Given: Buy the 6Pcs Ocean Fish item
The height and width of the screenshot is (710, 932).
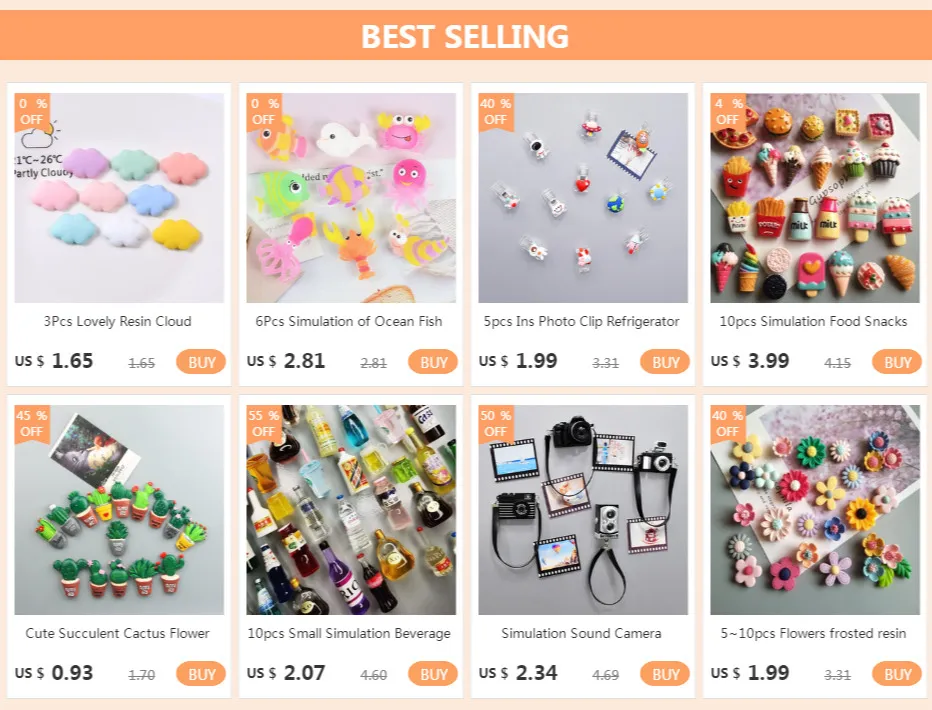Looking at the screenshot, I should (433, 362).
